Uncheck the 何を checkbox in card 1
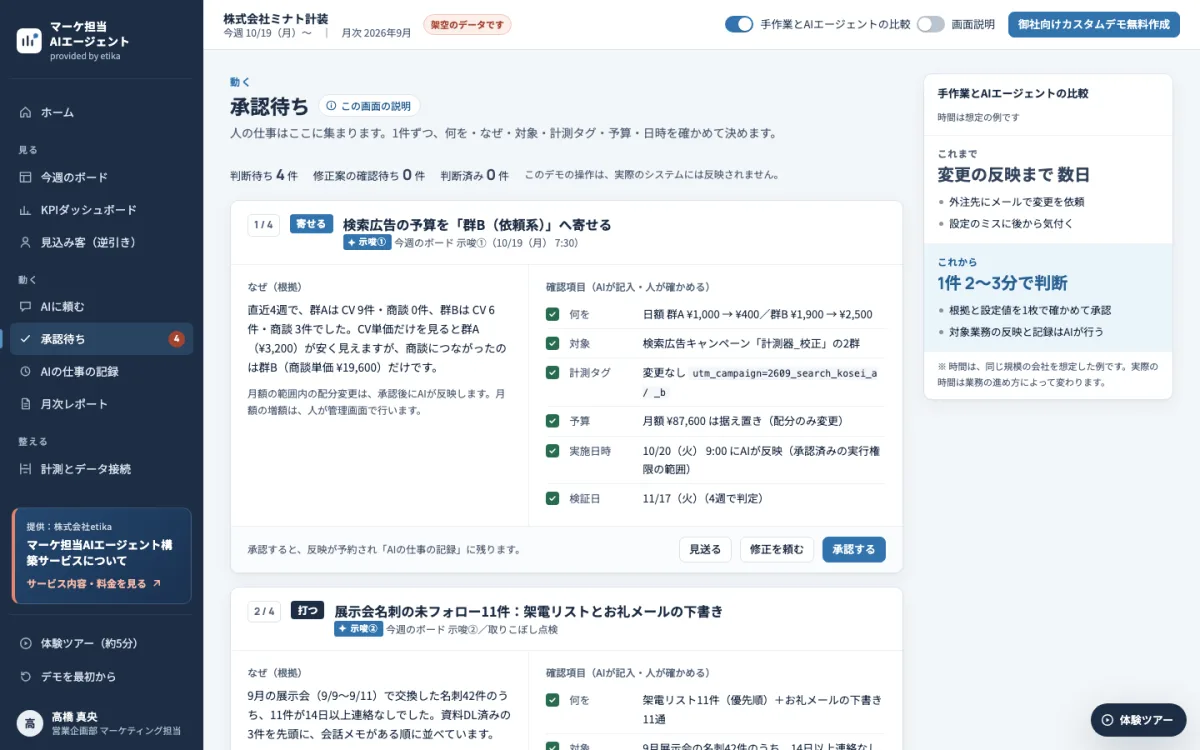Viewport: 1200px width, 750px height. click(552, 314)
